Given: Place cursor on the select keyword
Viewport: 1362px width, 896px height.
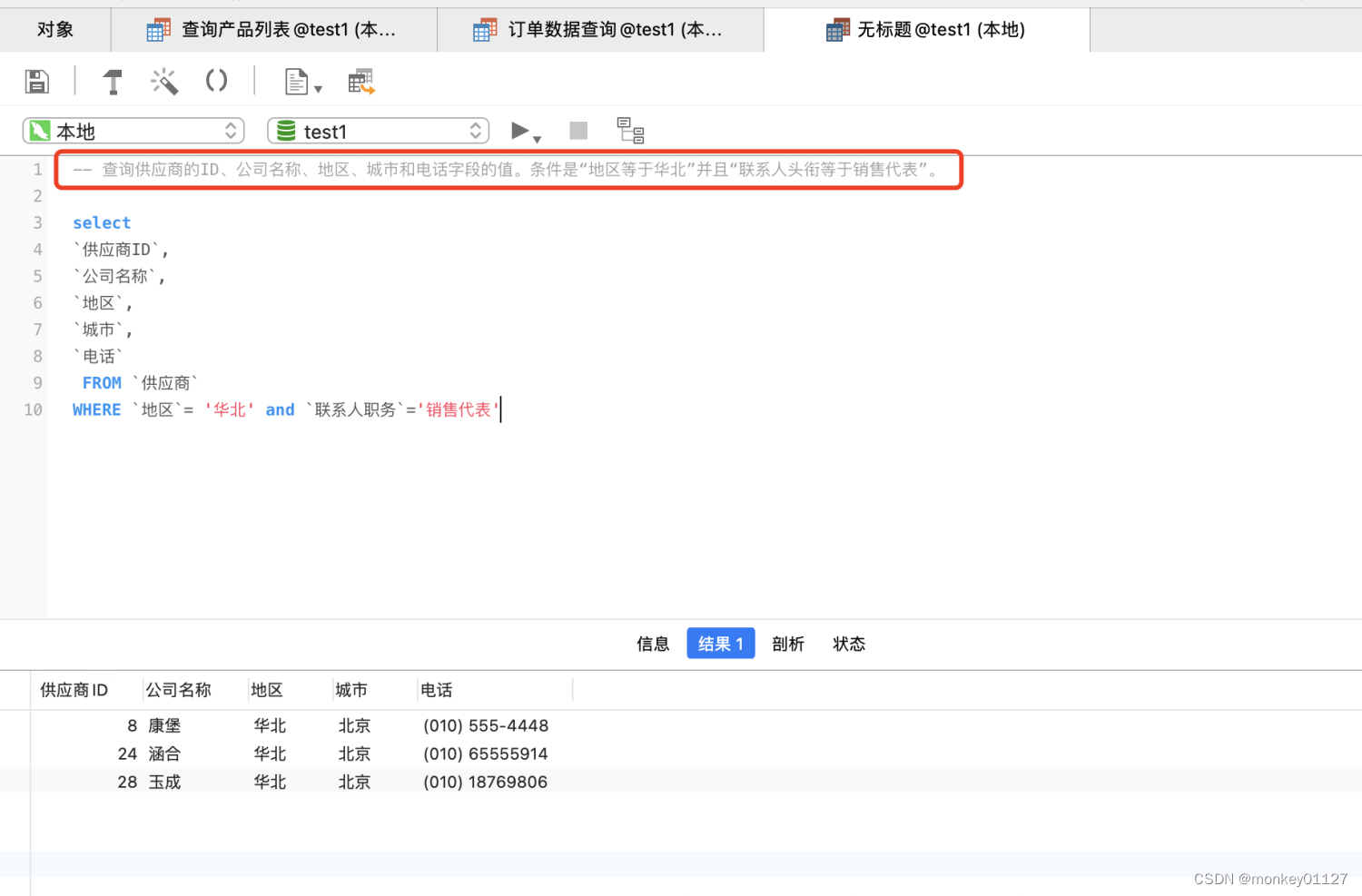Looking at the screenshot, I should [102, 222].
